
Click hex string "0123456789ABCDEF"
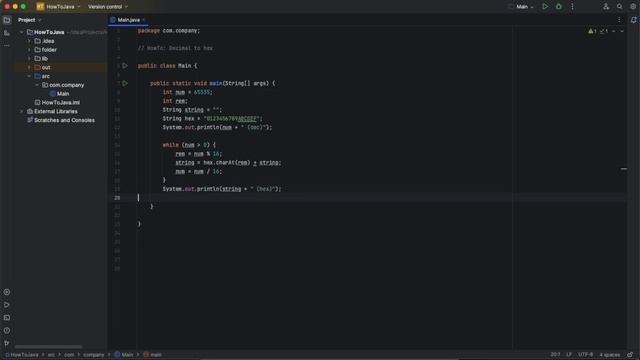click(231, 119)
